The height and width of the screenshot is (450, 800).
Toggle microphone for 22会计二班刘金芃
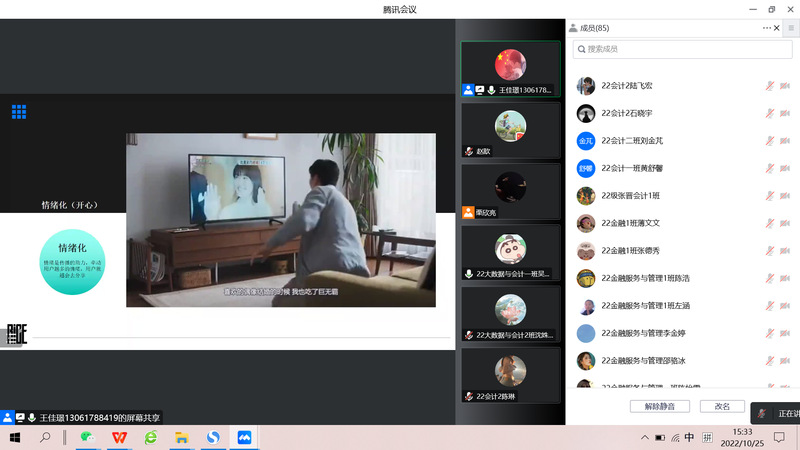click(x=770, y=141)
